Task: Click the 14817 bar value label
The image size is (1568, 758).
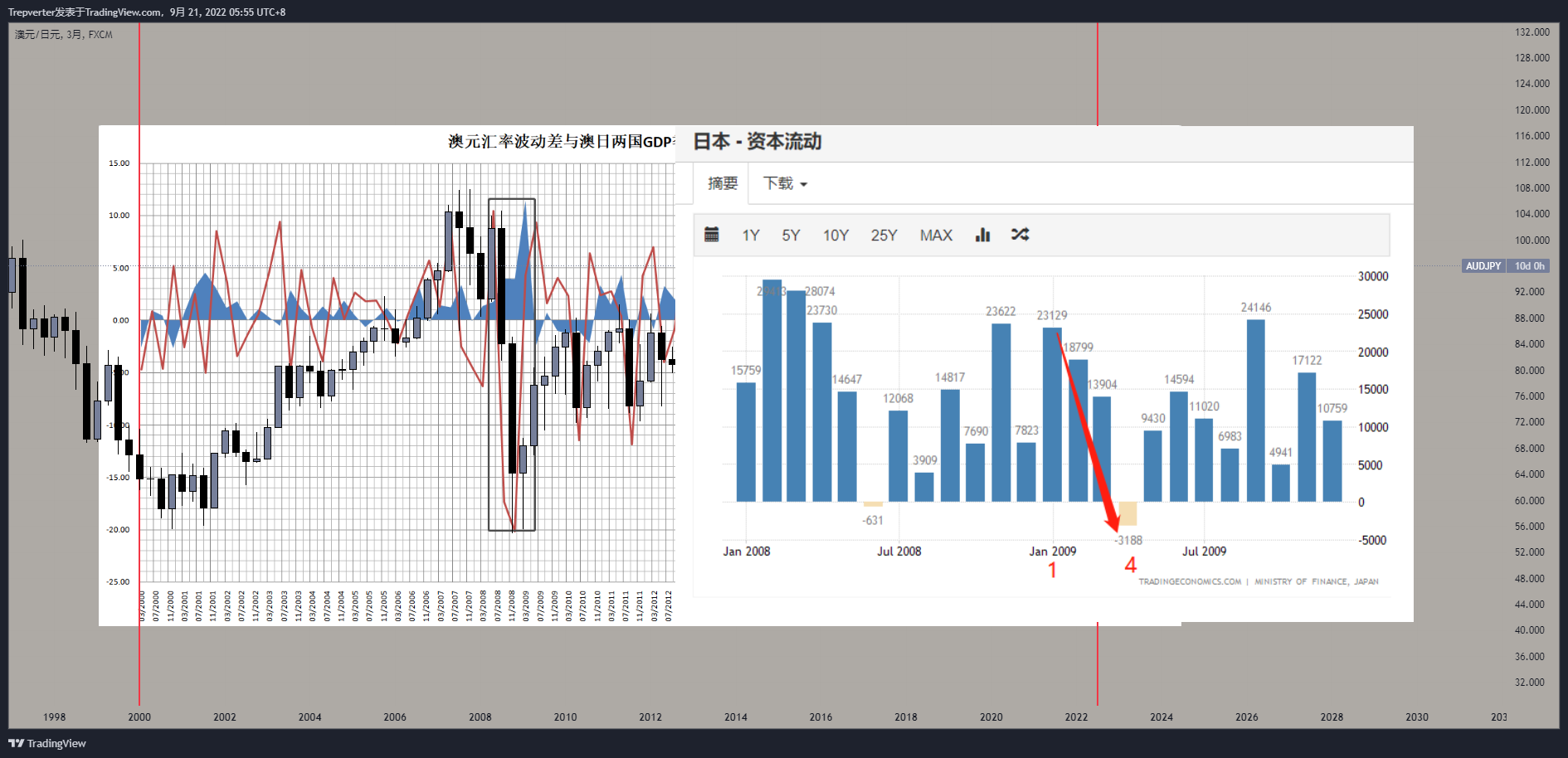Action: pyautogui.click(x=950, y=378)
